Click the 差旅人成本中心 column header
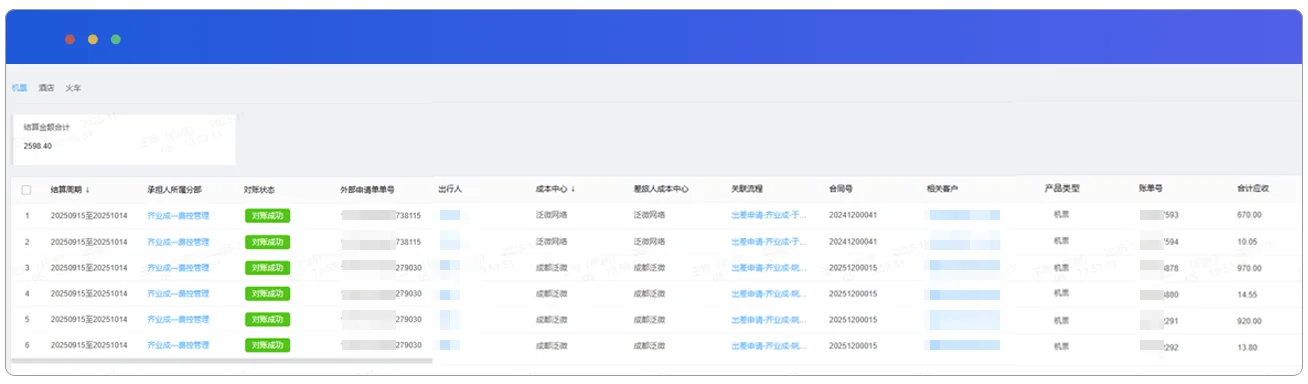The width and height of the screenshot is (1308, 384). point(660,189)
